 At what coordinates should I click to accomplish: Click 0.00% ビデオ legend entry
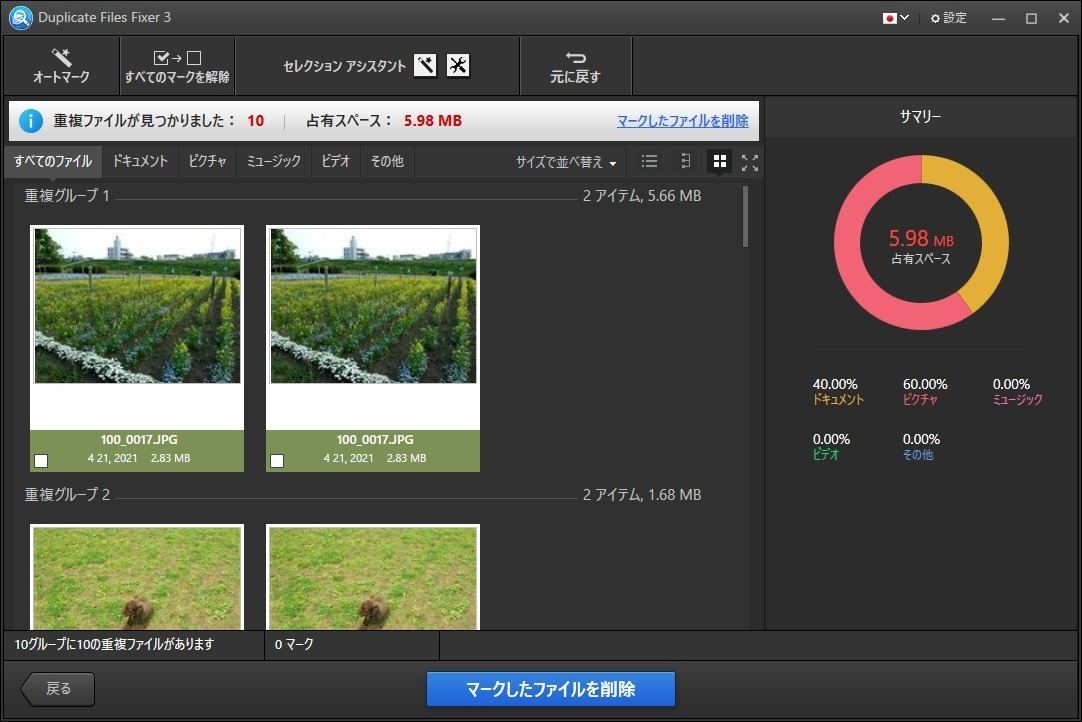point(831,447)
